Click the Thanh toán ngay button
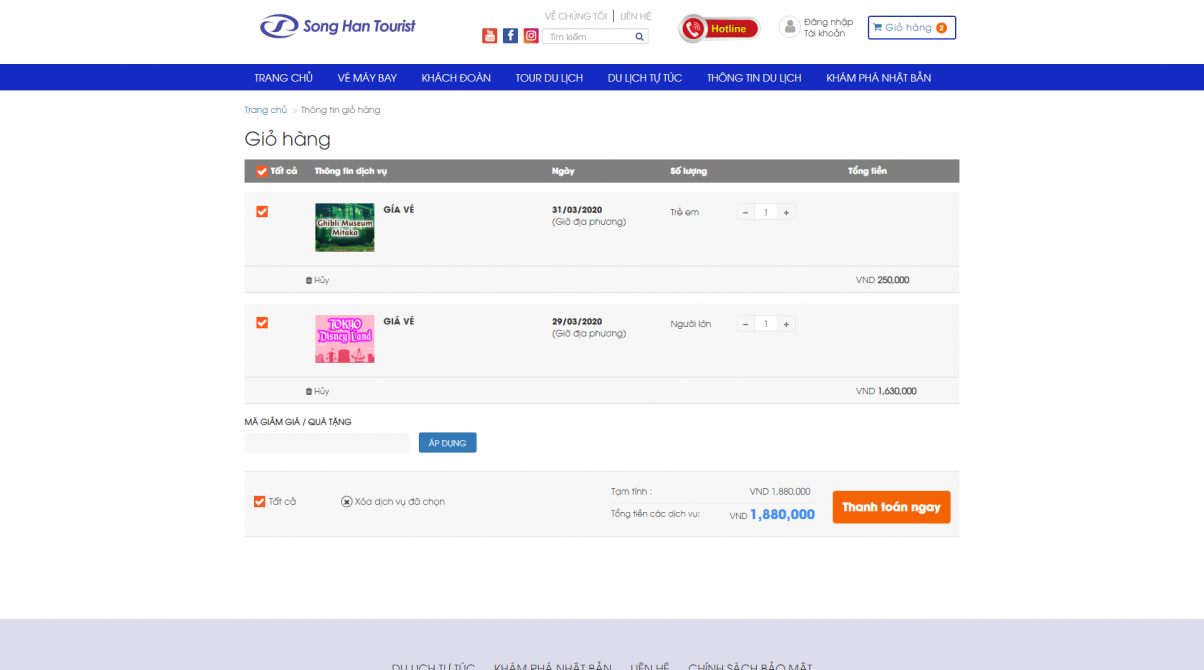This screenshot has width=1204, height=670. (891, 507)
